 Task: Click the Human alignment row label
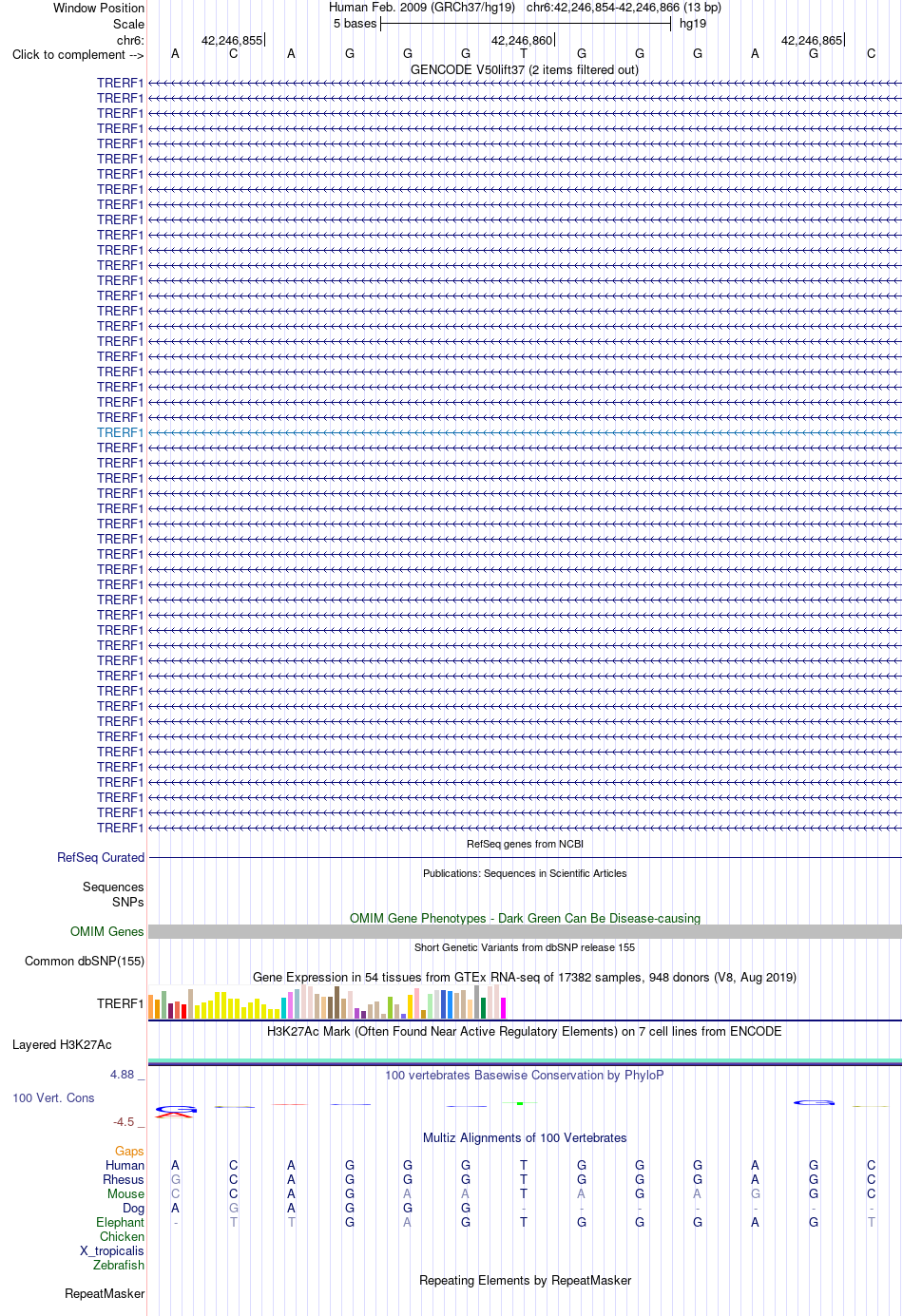tap(125, 1165)
